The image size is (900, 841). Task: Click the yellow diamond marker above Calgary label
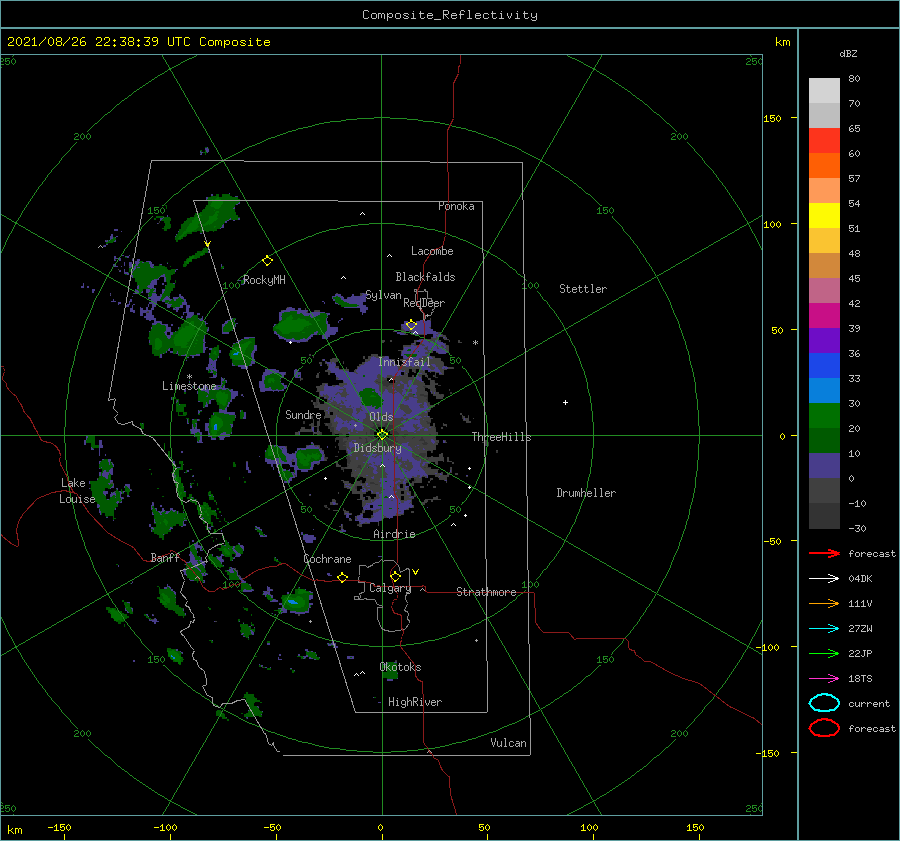coord(395,576)
